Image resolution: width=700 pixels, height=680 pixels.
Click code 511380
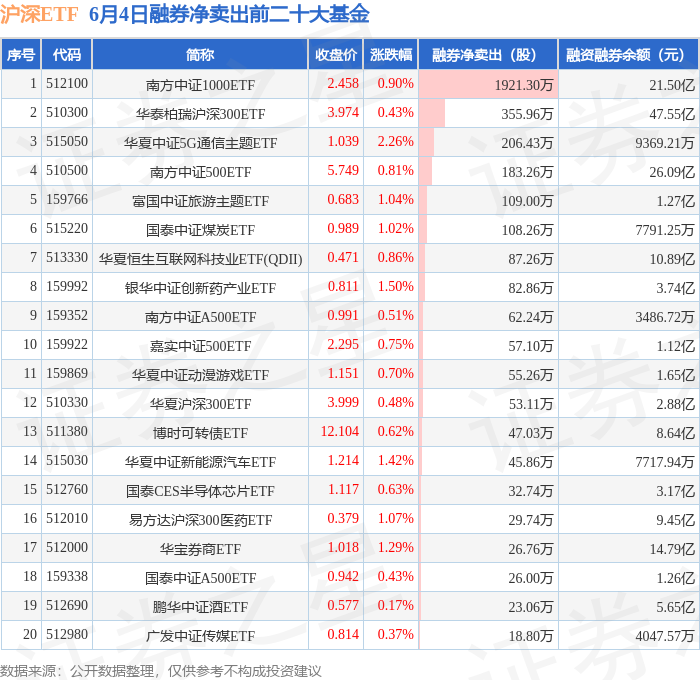[x=67, y=431]
